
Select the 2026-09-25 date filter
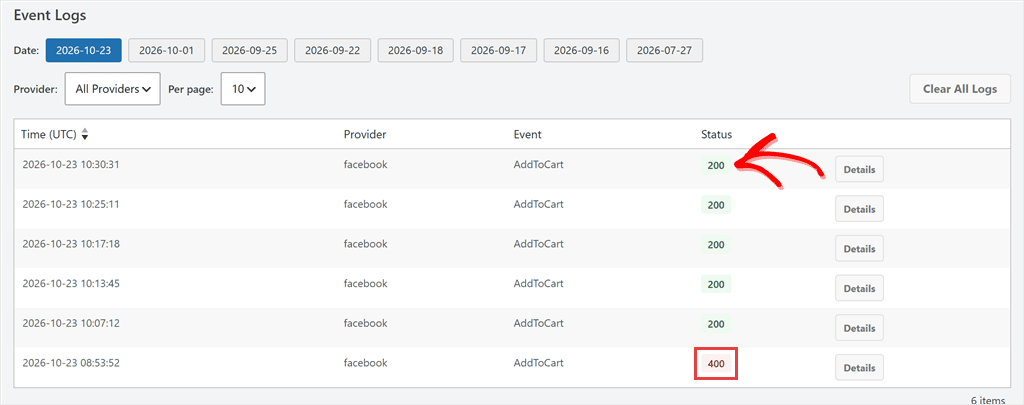249,50
